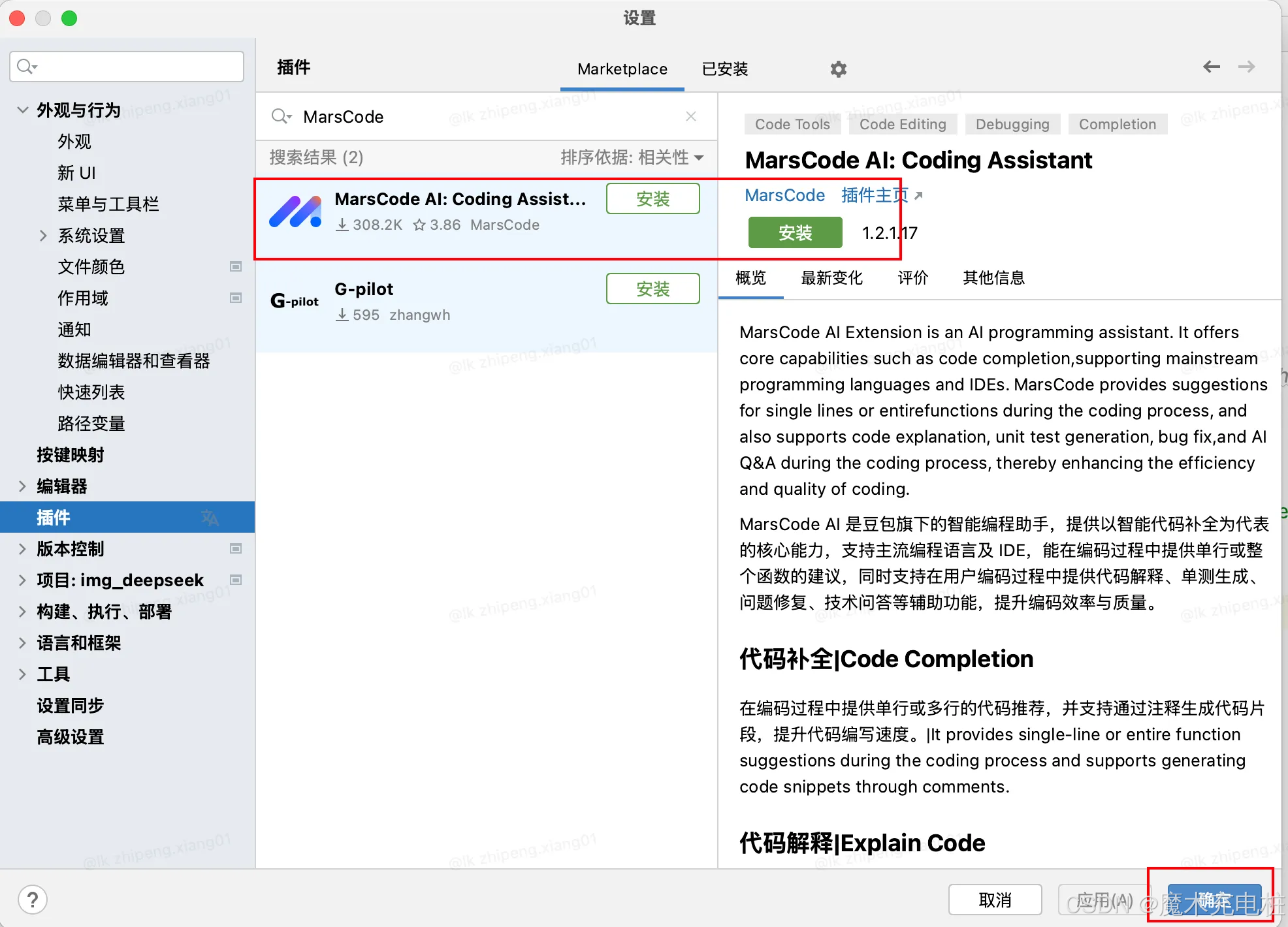
Task: Click the search options magnifier icon
Action: pyautogui.click(x=282, y=116)
